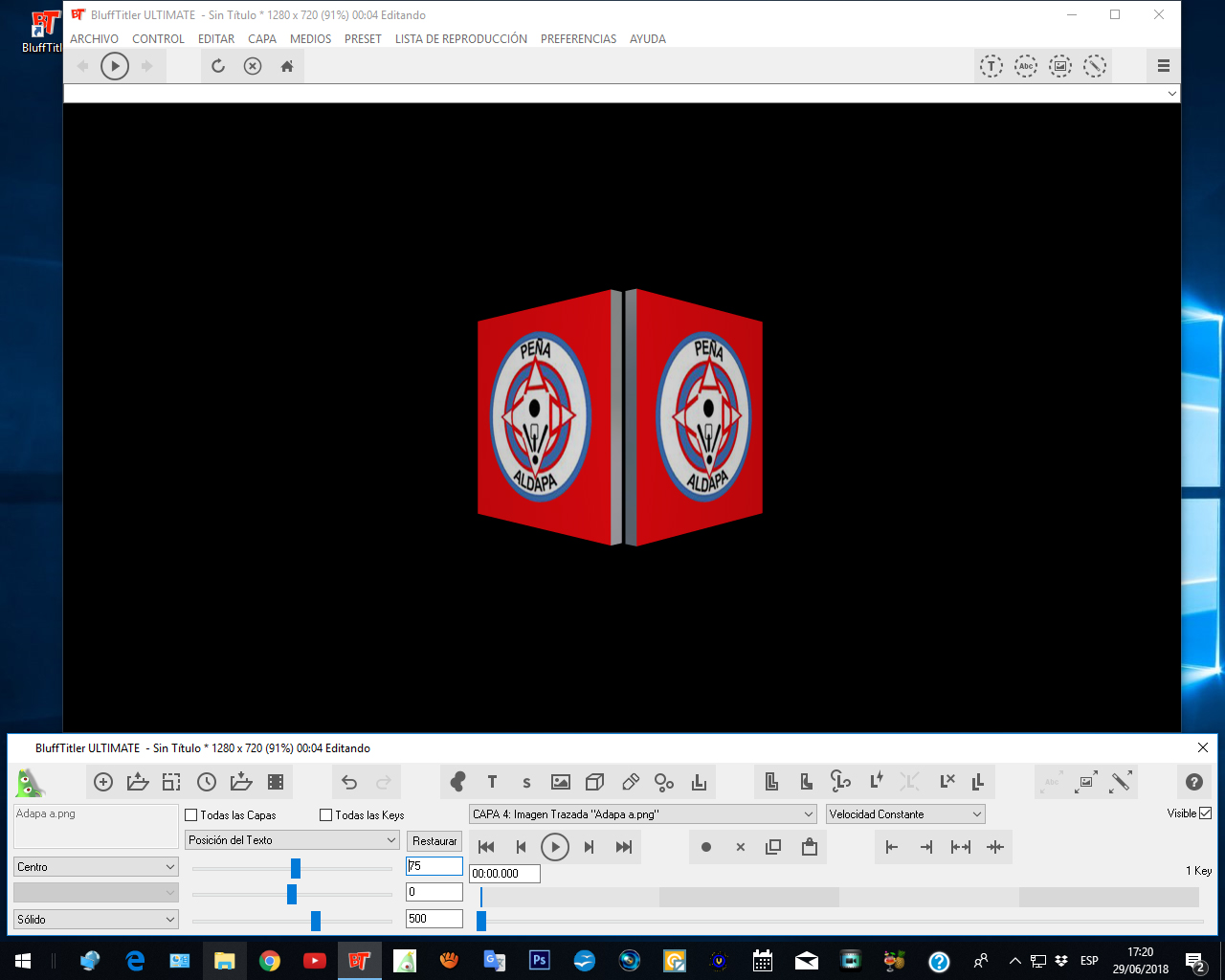Click the home icon in top toolbar

pos(287,66)
